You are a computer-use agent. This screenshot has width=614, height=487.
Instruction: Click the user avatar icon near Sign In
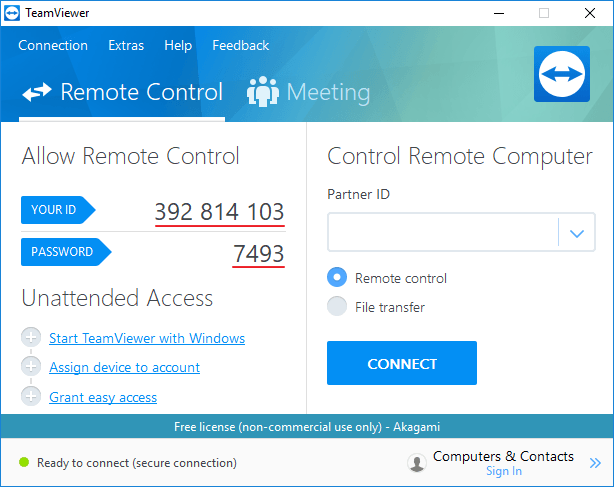(417, 463)
